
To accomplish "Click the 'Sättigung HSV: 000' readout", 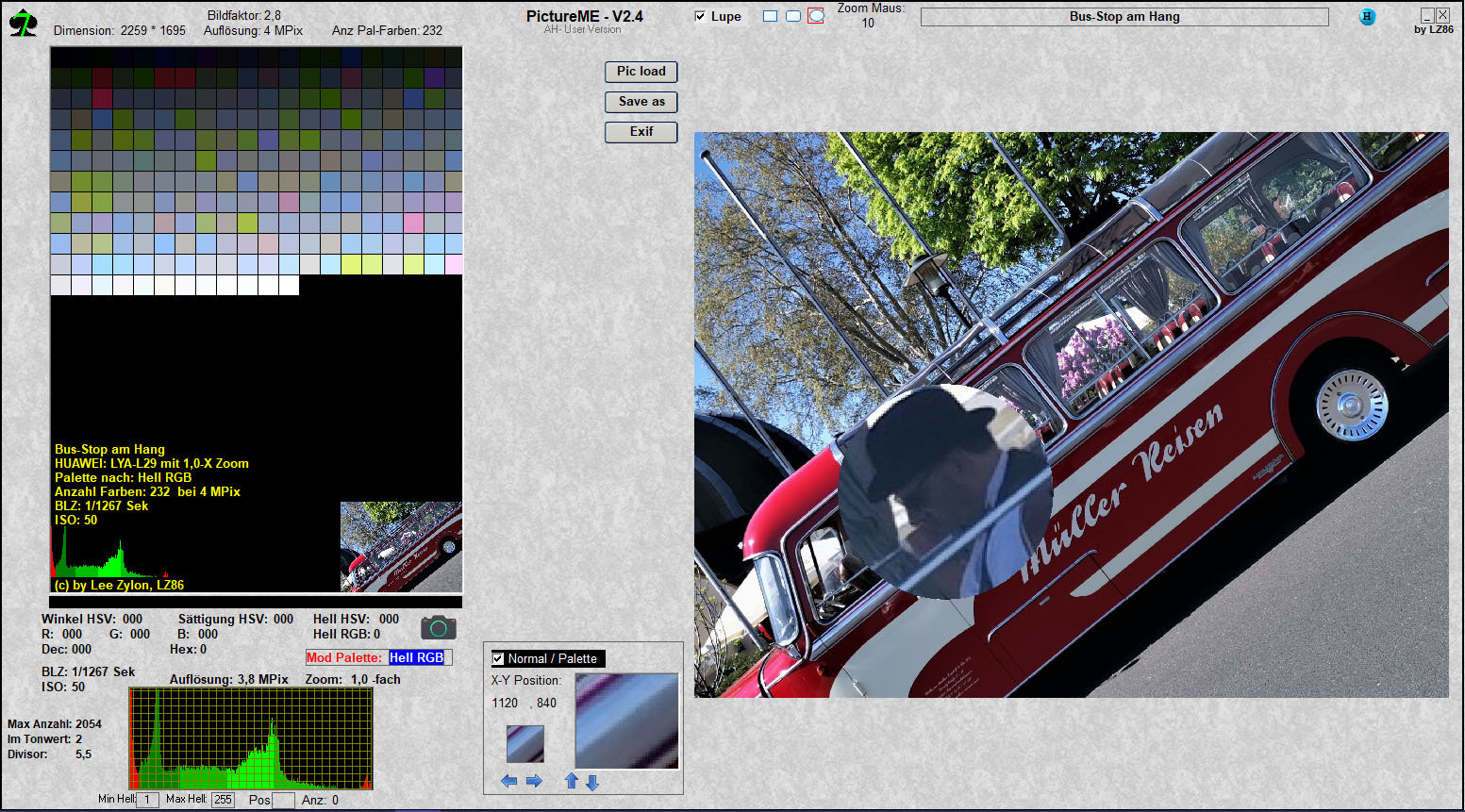I will click(x=236, y=619).
